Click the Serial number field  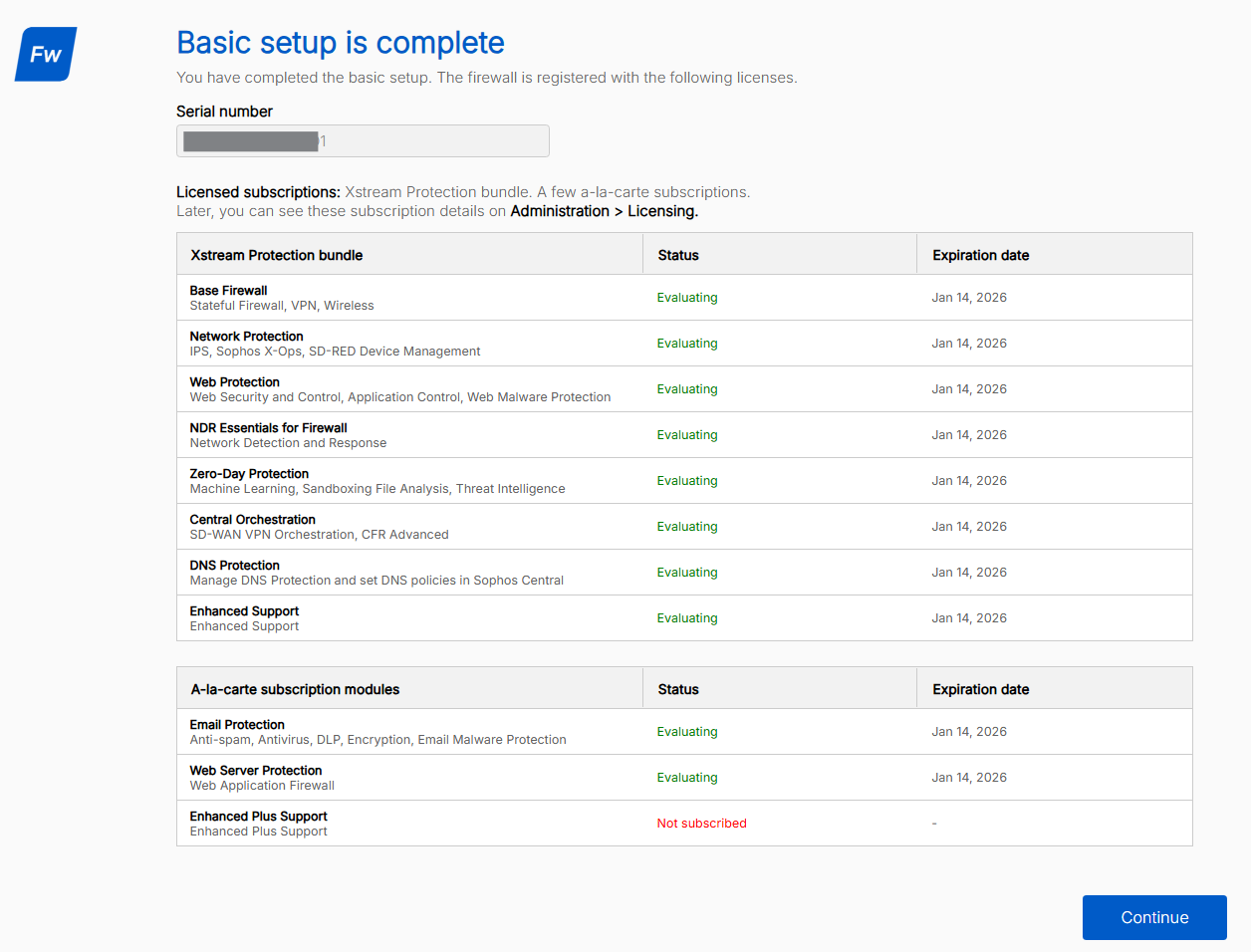click(363, 140)
